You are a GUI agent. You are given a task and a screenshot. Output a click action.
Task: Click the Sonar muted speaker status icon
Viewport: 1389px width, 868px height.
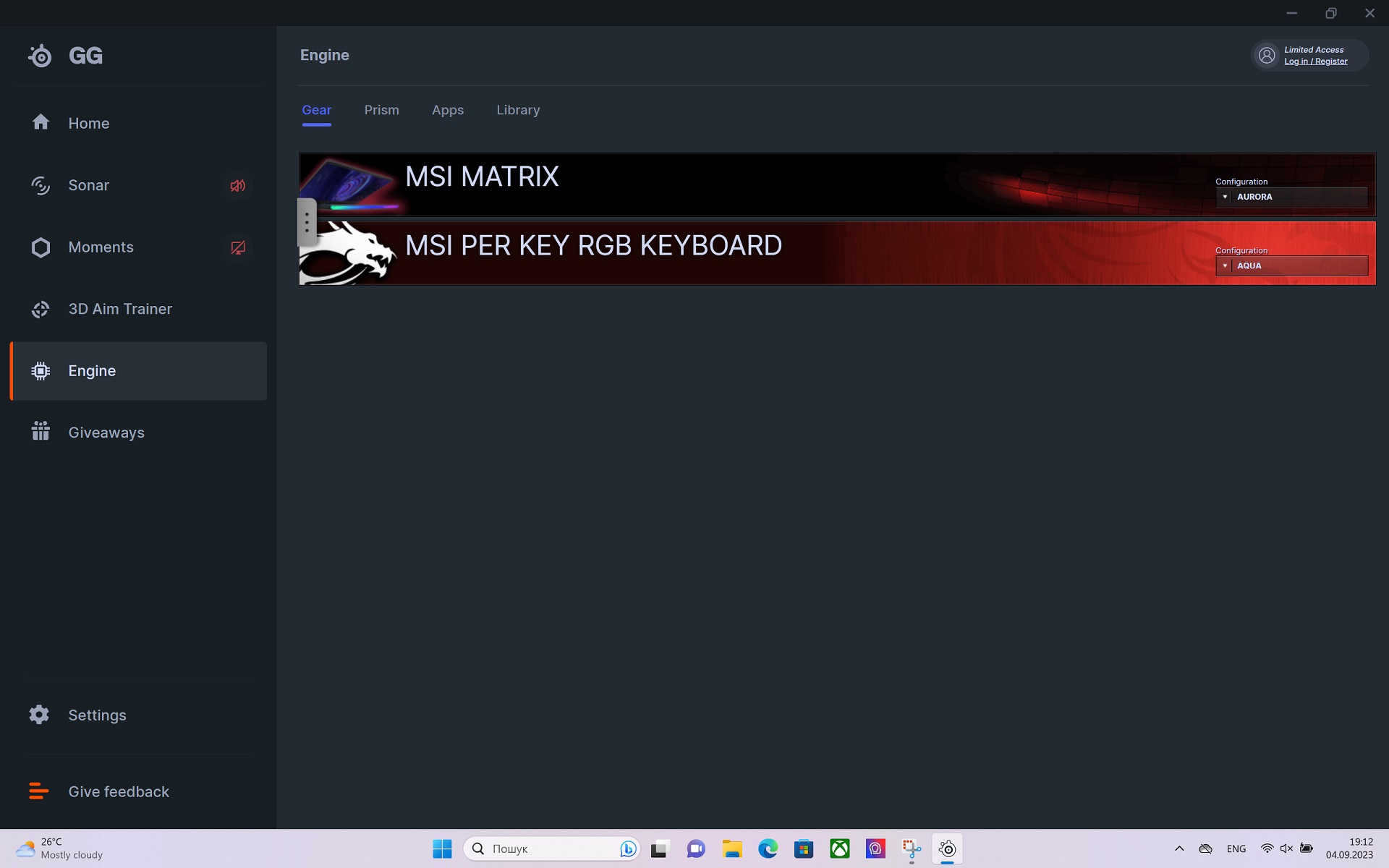[x=238, y=186]
